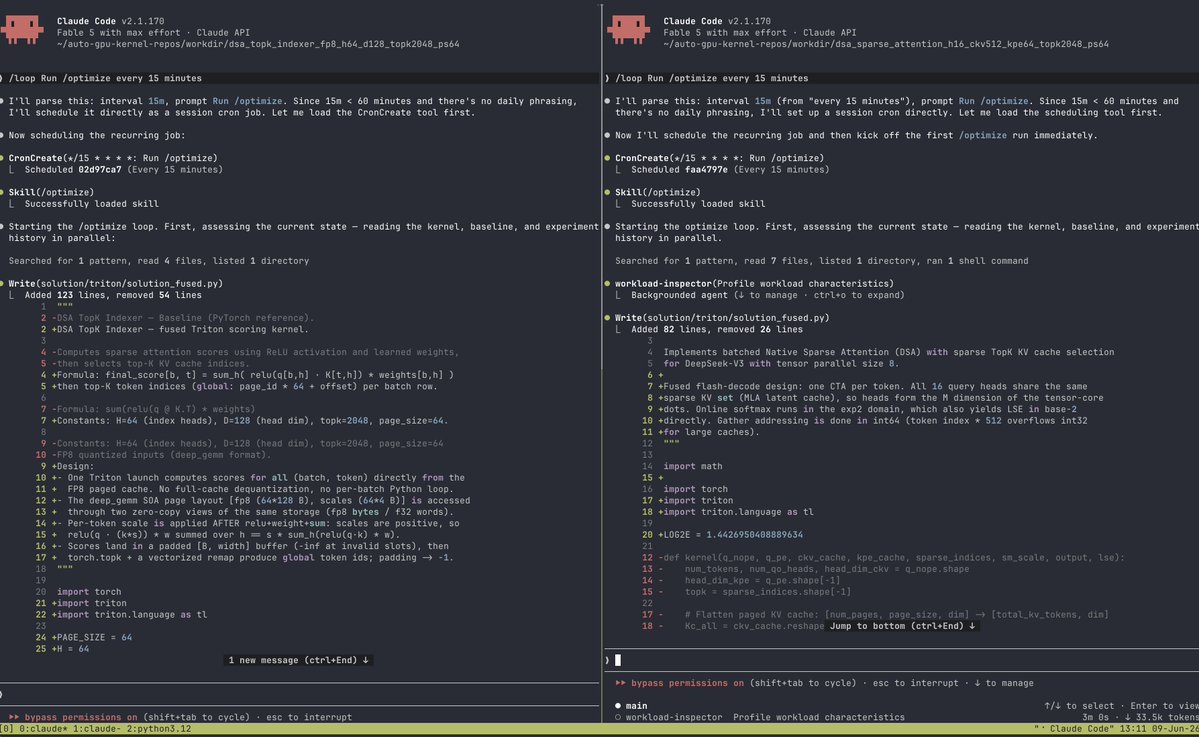The height and width of the screenshot is (737, 1199).
Task: Click '+LOG2E = 1.442695040889634' diff line
Action: click(730, 534)
